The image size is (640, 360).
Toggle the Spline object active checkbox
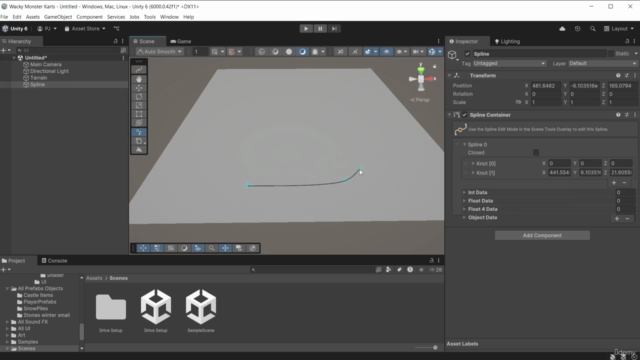tap(467, 54)
